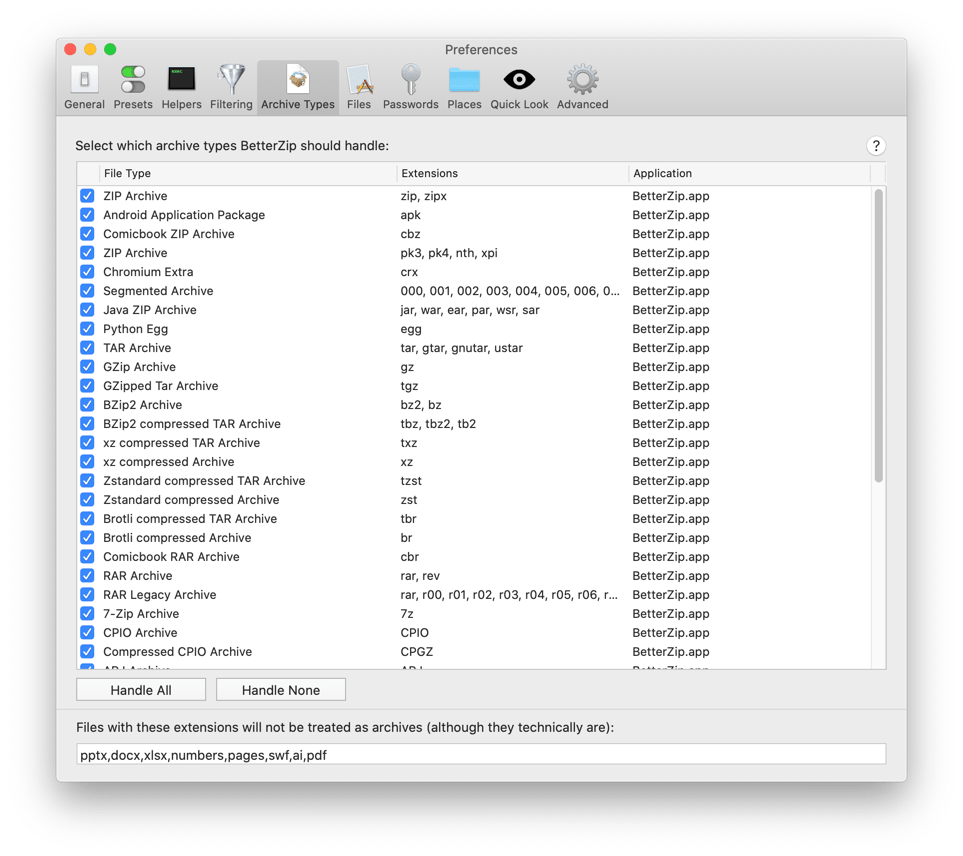Open the Quick Look eye icon
963x856 pixels.
[x=519, y=80]
